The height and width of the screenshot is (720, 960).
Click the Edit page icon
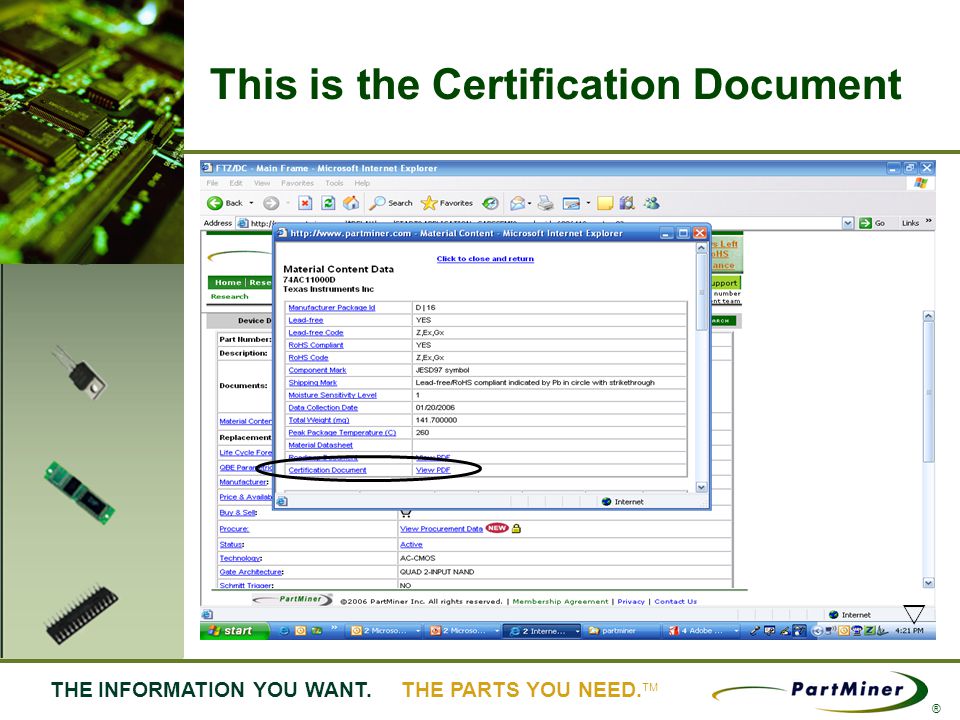pyautogui.click(x=571, y=203)
